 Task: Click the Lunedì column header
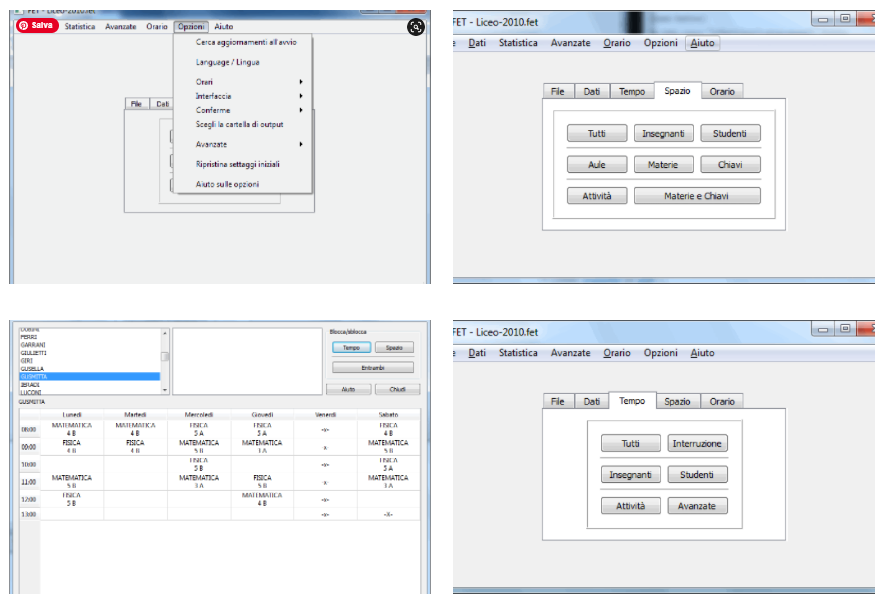point(72,414)
